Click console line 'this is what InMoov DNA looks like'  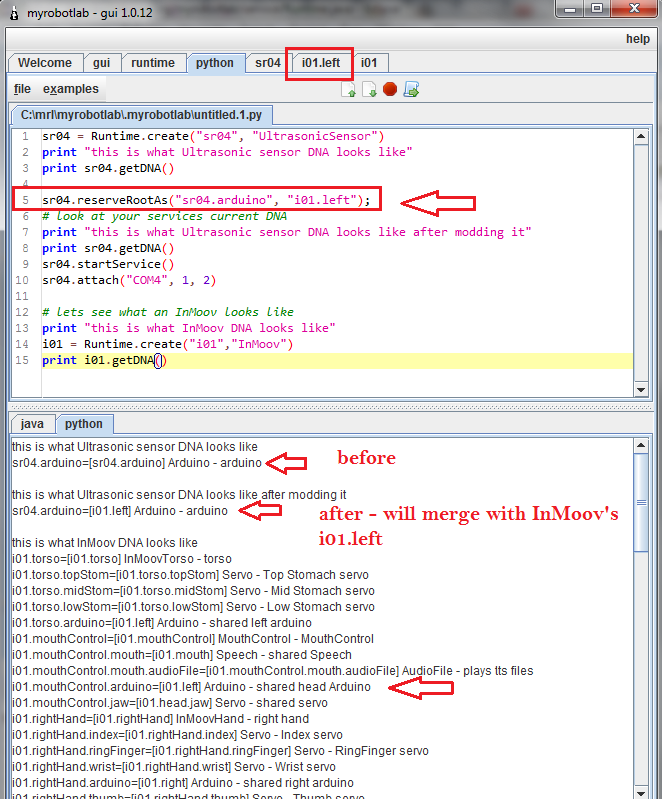(104, 543)
